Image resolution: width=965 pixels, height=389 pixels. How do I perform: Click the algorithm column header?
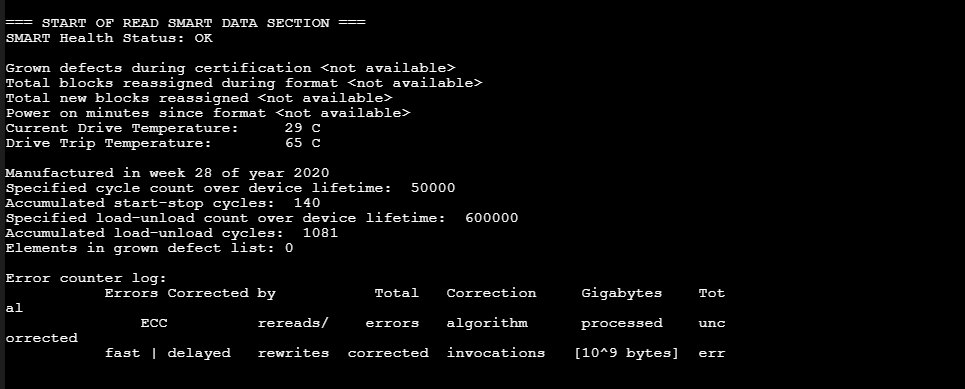point(487,323)
